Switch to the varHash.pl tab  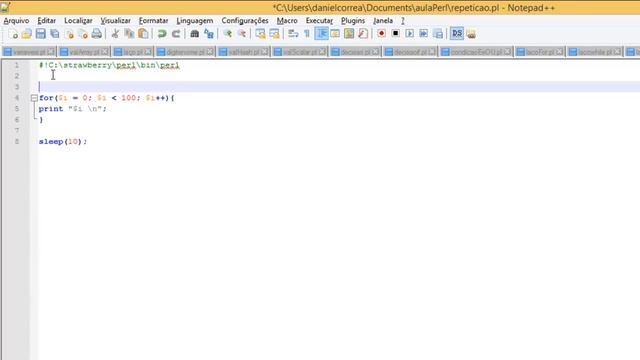(243, 52)
